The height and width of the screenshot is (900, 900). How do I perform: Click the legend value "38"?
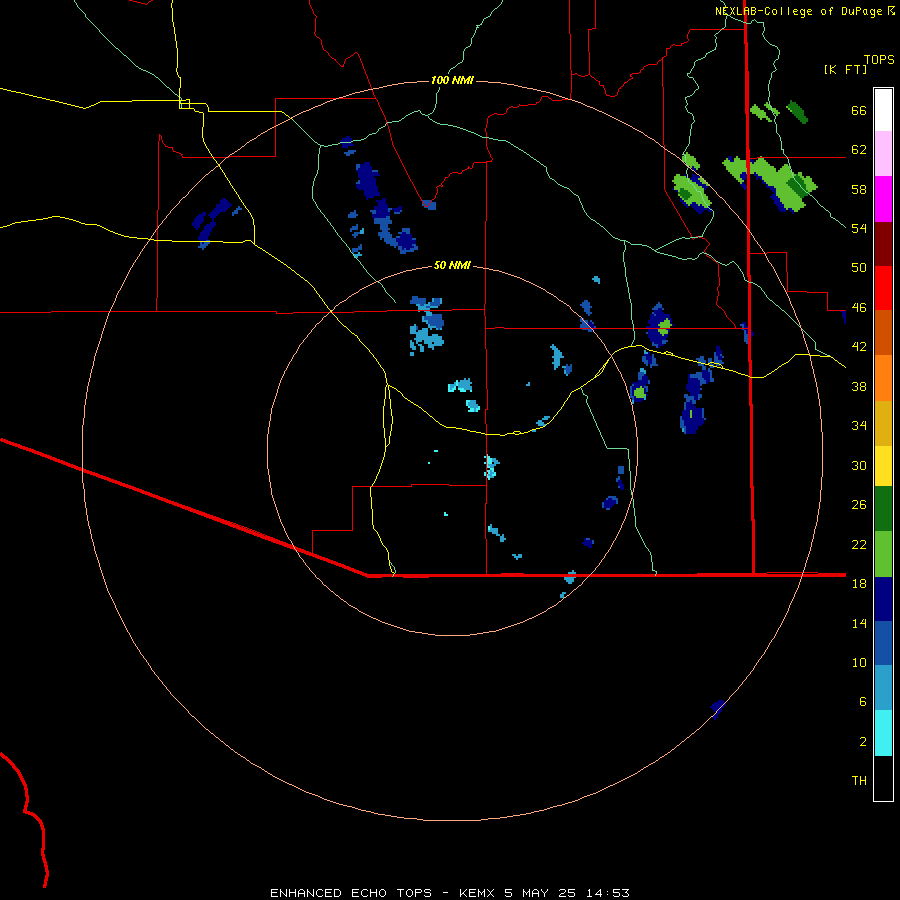click(x=859, y=386)
